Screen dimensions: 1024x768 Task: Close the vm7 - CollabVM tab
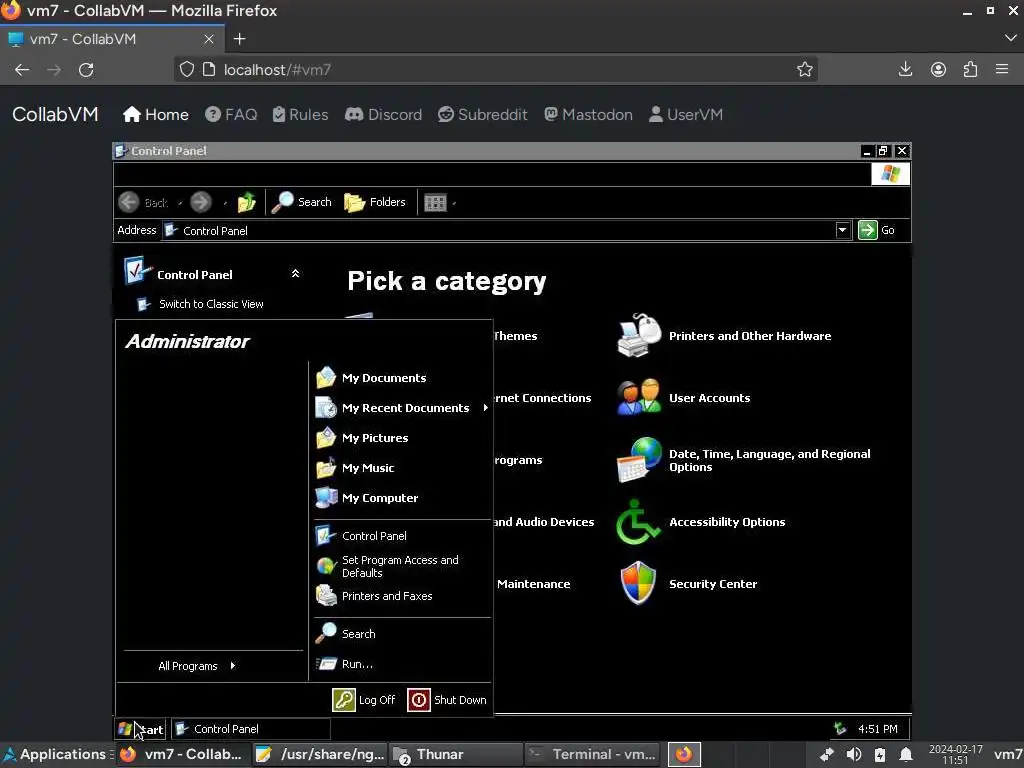pos(209,39)
